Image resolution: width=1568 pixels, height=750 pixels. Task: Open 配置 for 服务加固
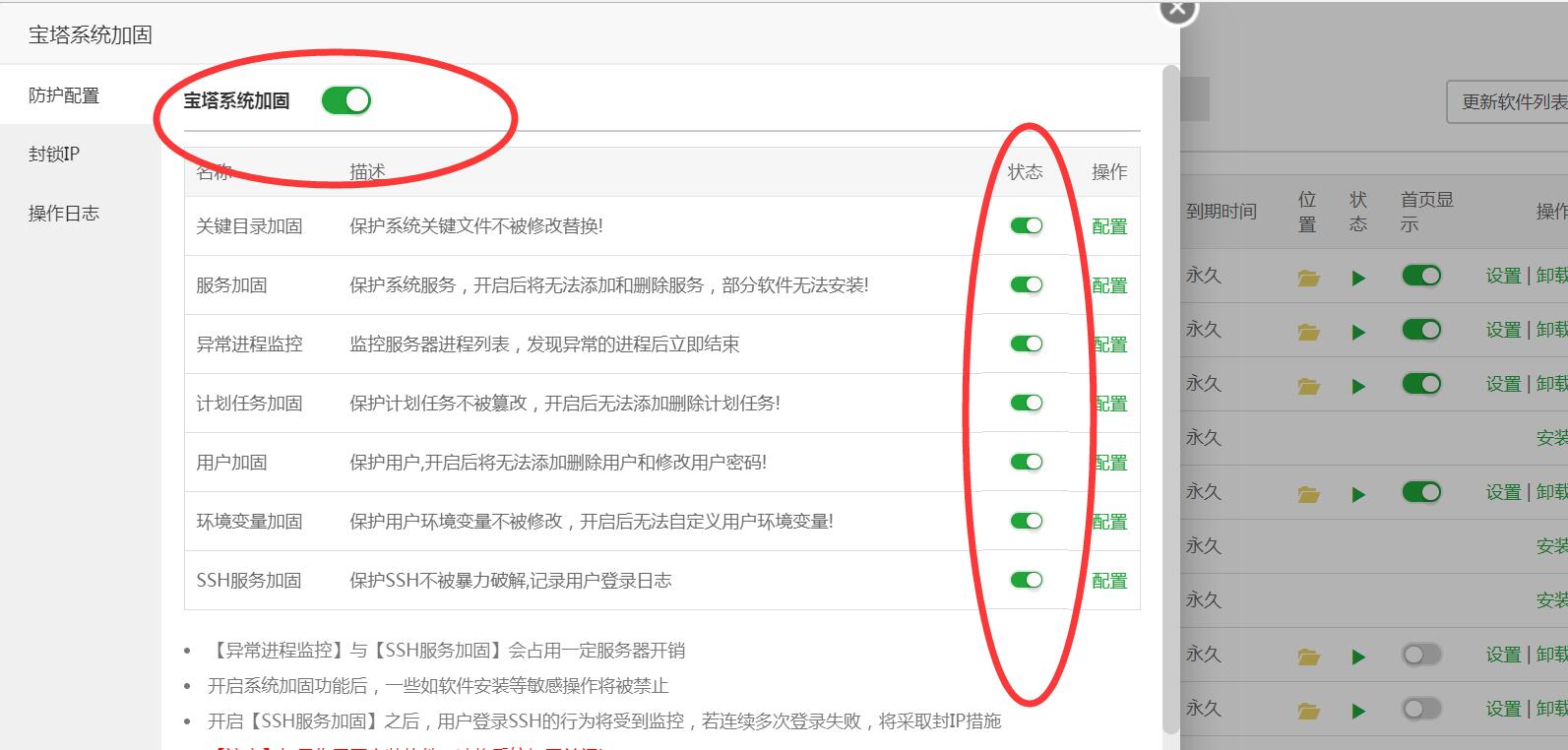1109,285
